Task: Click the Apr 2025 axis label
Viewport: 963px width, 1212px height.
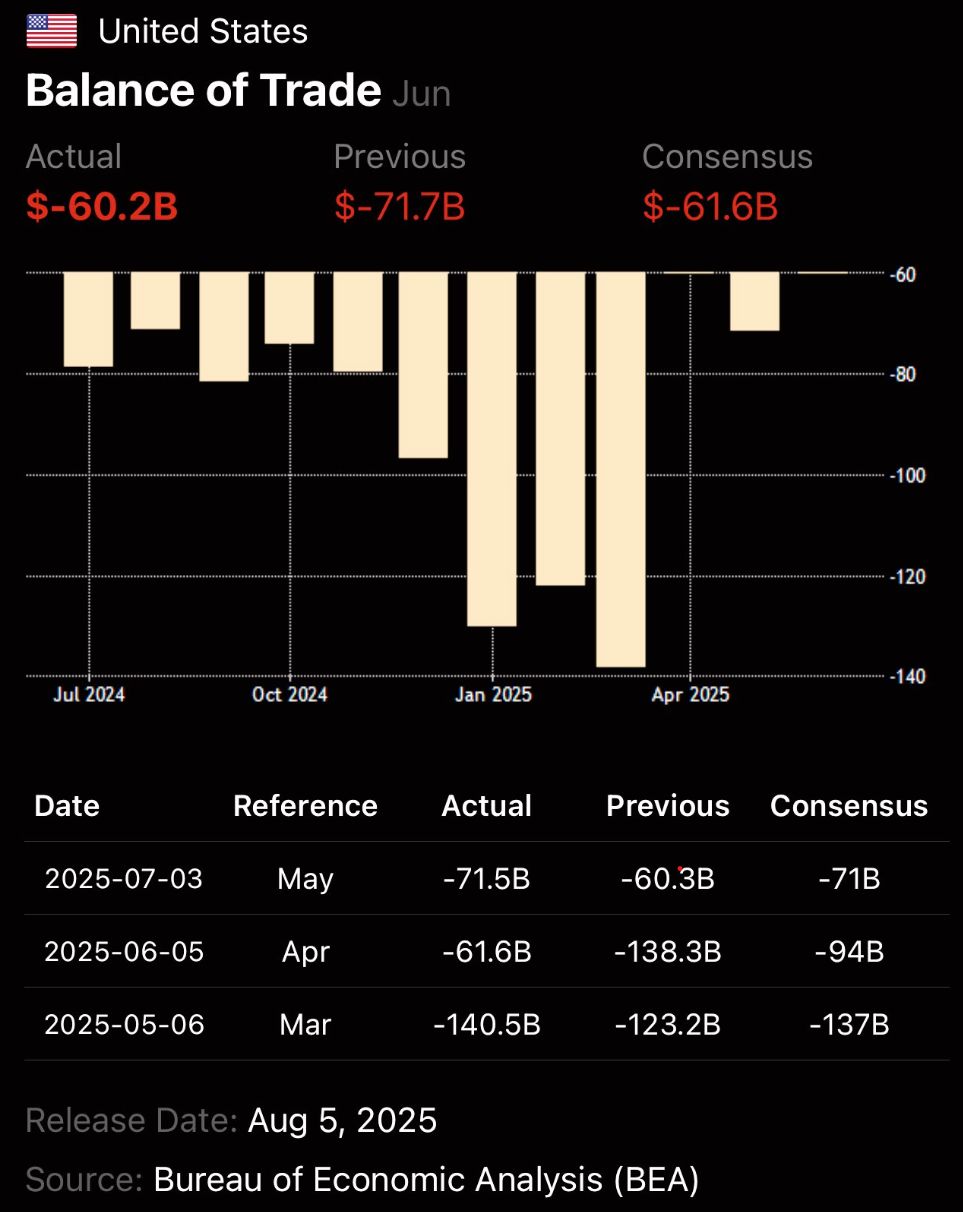Action: click(690, 694)
